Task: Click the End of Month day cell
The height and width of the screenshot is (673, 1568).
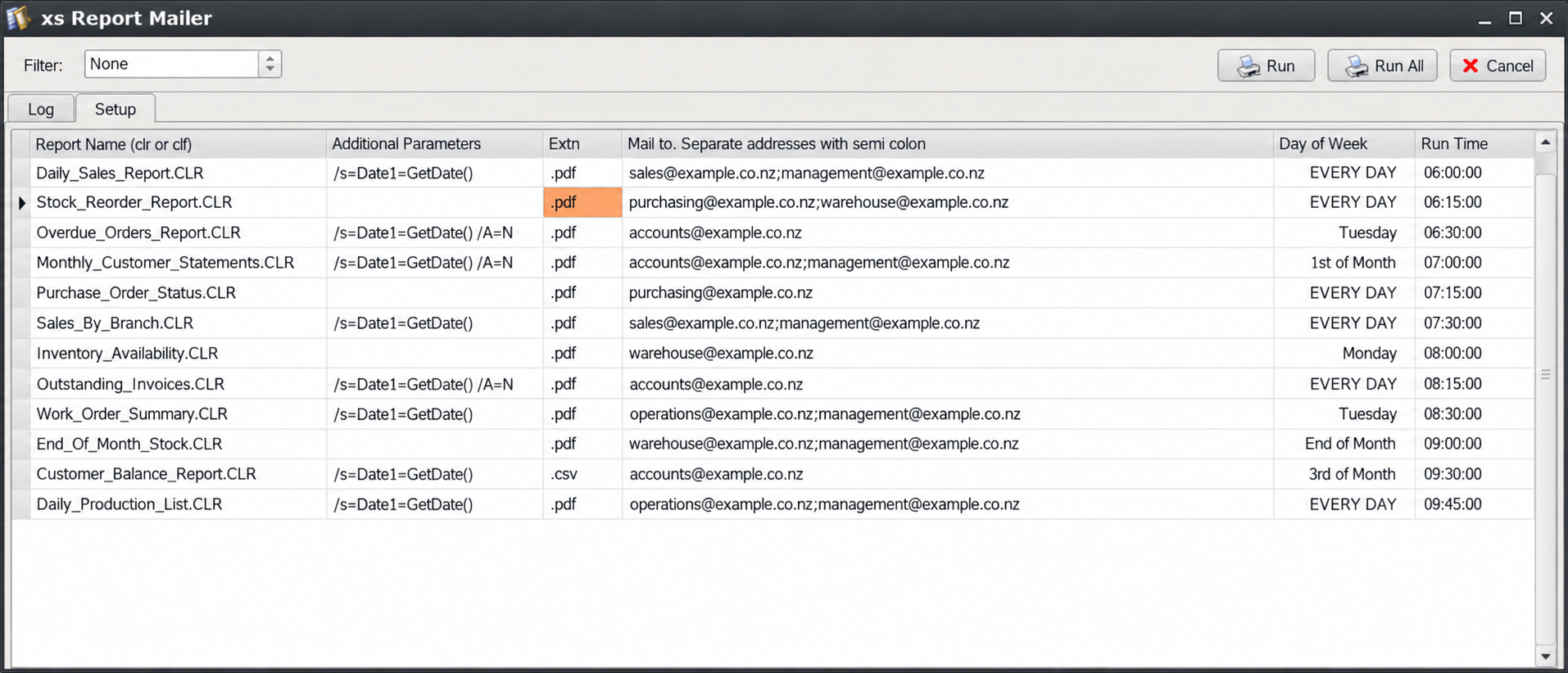Action: (x=1344, y=444)
